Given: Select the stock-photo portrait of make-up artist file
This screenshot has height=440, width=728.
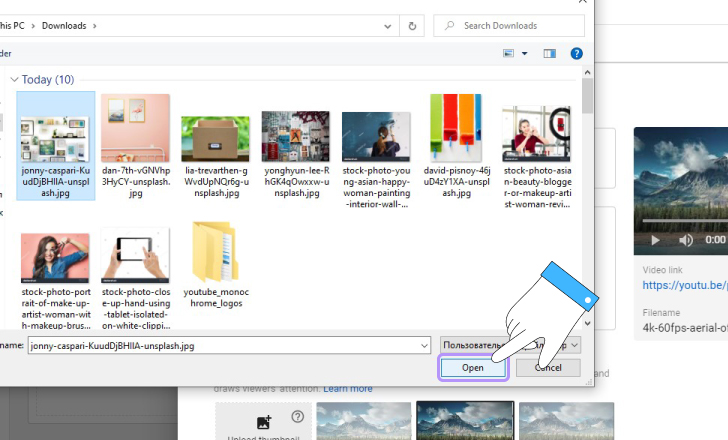Looking at the screenshot, I should point(56,281).
